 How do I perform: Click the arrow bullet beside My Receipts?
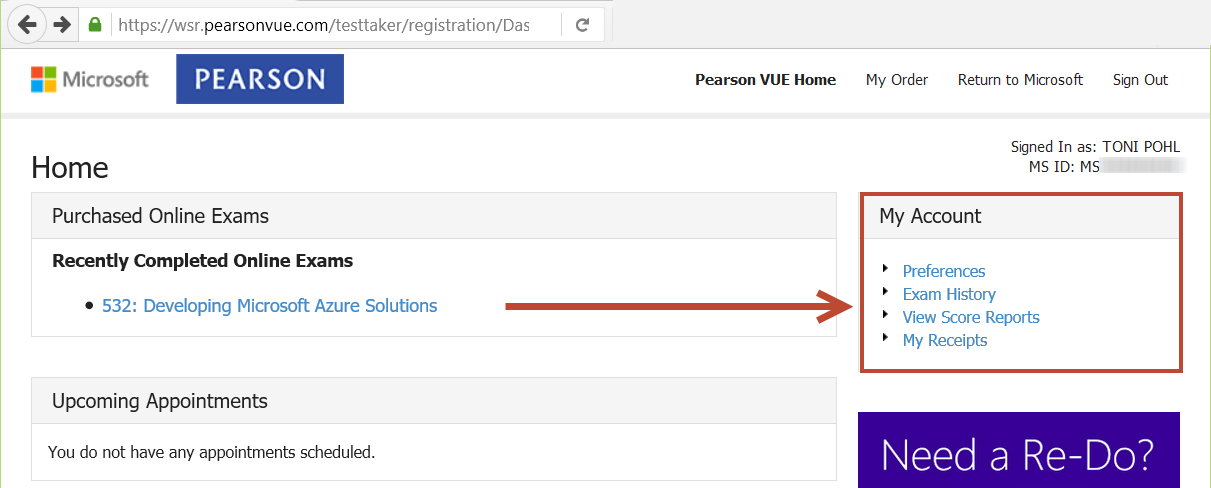click(x=886, y=338)
